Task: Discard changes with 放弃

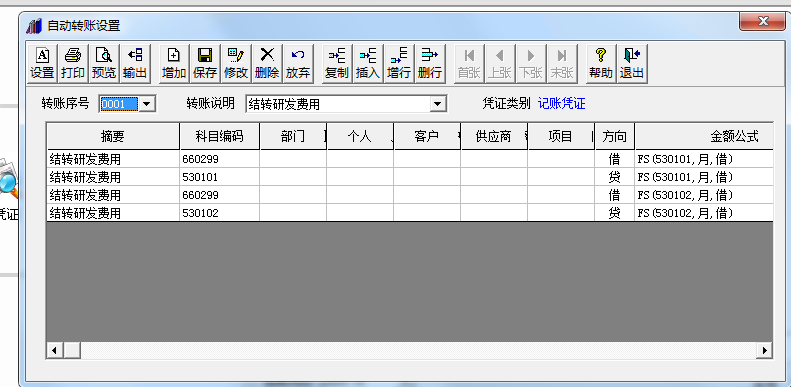Action: (298, 64)
